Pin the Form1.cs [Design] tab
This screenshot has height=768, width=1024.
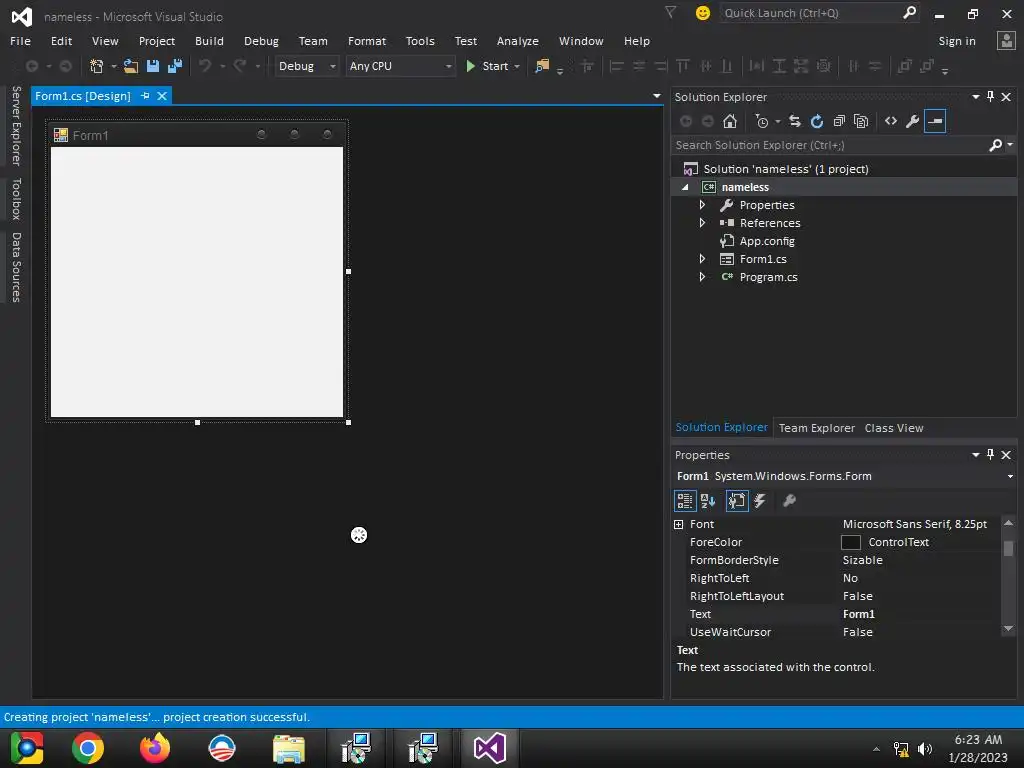coord(145,96)
